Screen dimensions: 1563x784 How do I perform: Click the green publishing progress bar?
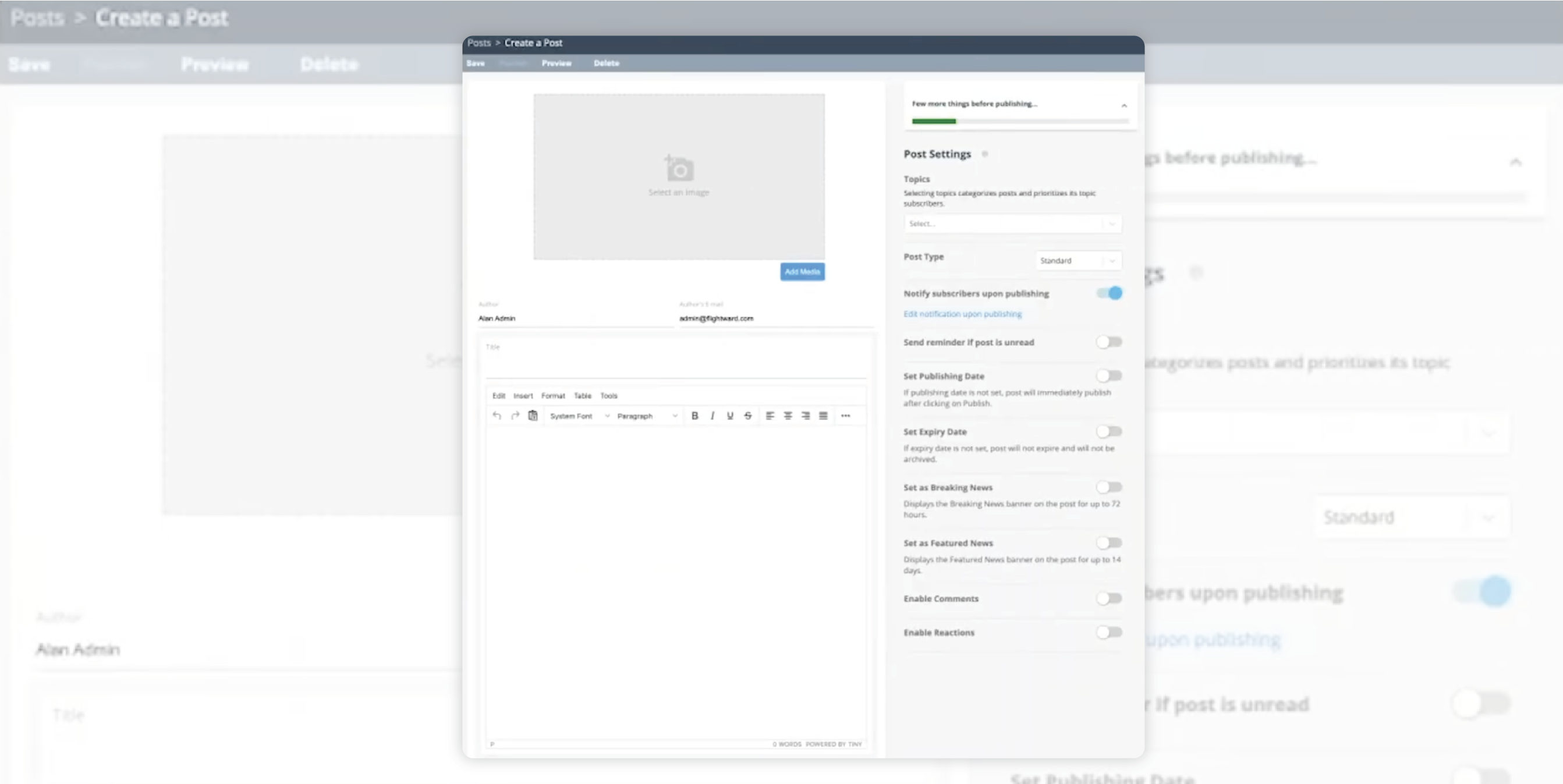pyautogui.click(x=934, y=122)
